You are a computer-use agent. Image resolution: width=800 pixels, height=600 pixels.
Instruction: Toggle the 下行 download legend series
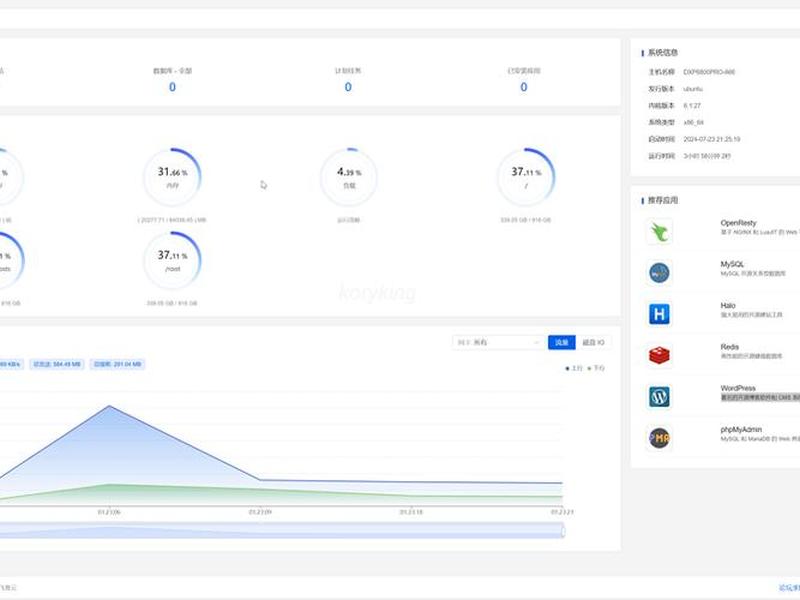point(596,368)
